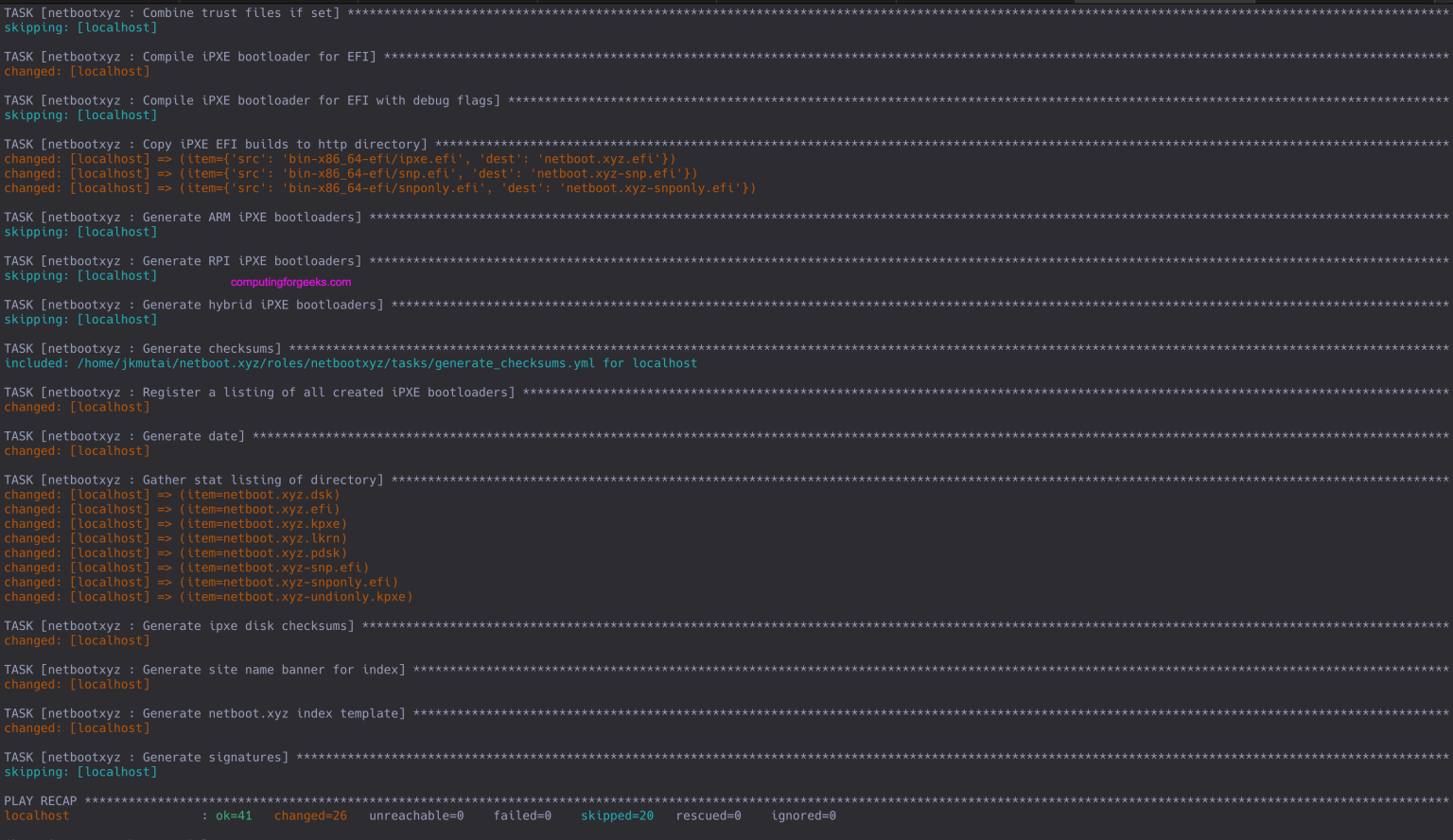Click the failed=0 status text

tap(521, 815)
